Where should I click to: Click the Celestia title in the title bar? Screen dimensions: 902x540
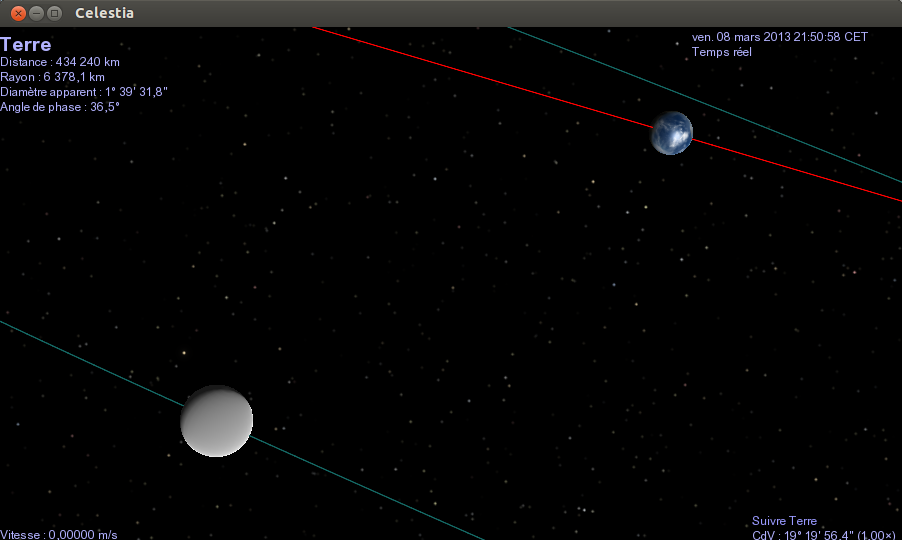(x=104, y=13)
